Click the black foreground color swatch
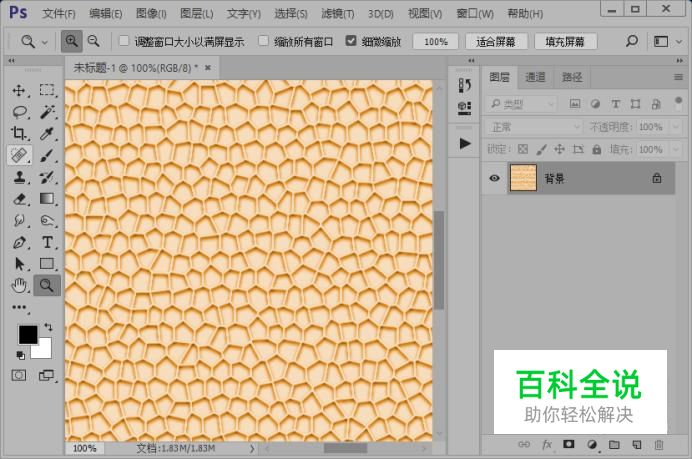This screenshot has width=692, height=459. pos(27,334)
